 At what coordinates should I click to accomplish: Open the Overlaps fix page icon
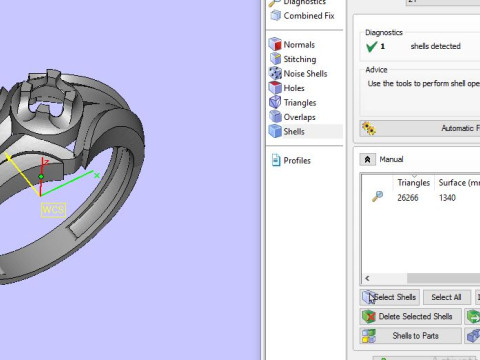(275, 117)
